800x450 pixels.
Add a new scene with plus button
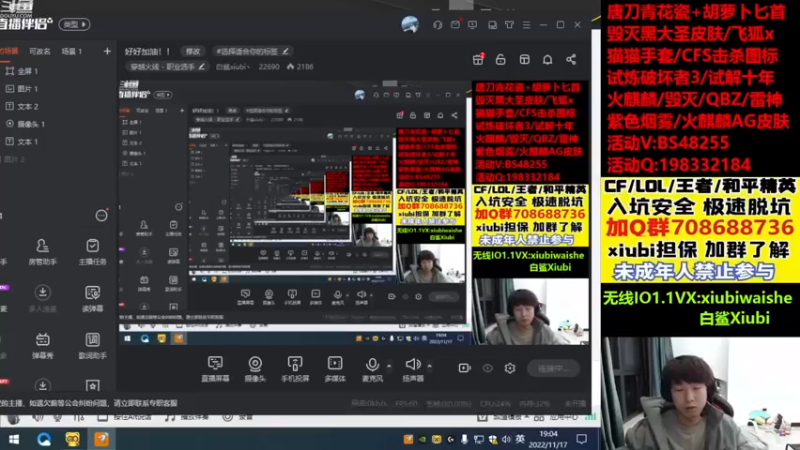pyautogui.click(x=107, y=51)
